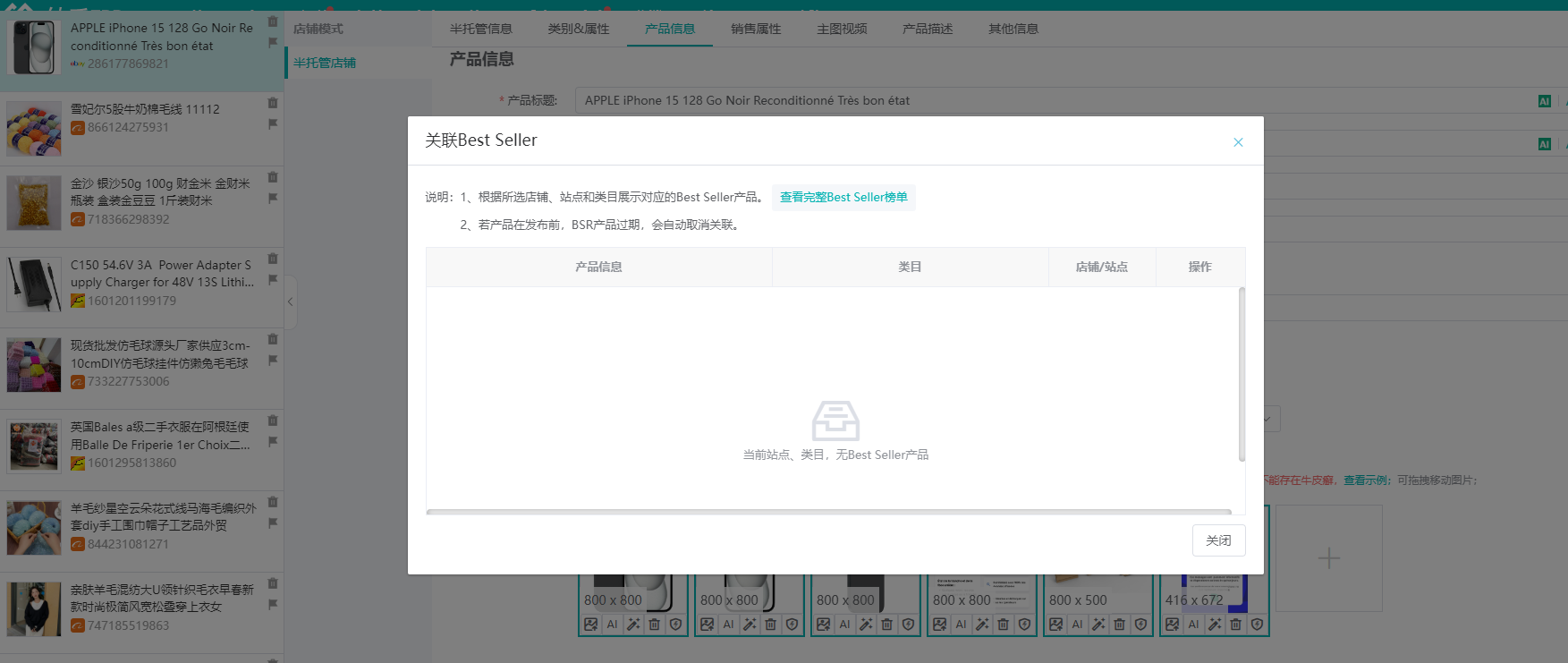Viewport: 1568px width, 663px height.
Task: Delete the 现货批发仿毛球 product
Action: tap(273, 339)
